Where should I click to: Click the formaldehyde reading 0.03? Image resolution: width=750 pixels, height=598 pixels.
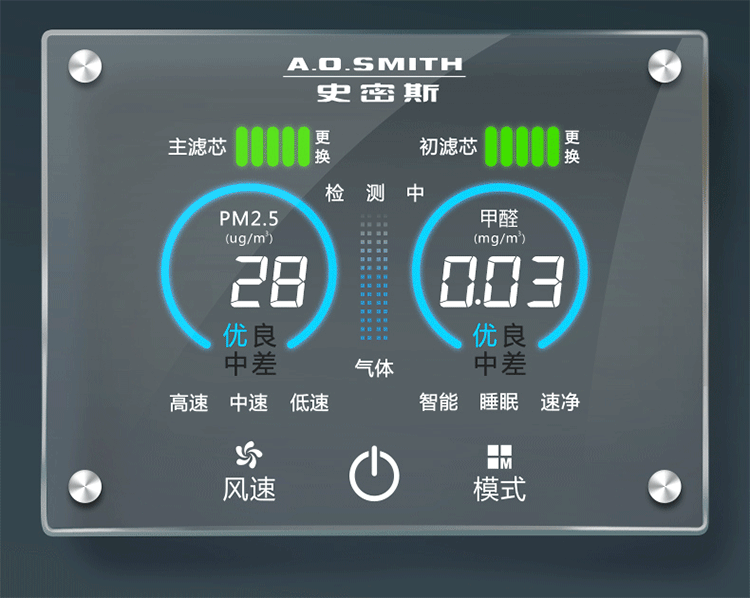tap(502, 281)
